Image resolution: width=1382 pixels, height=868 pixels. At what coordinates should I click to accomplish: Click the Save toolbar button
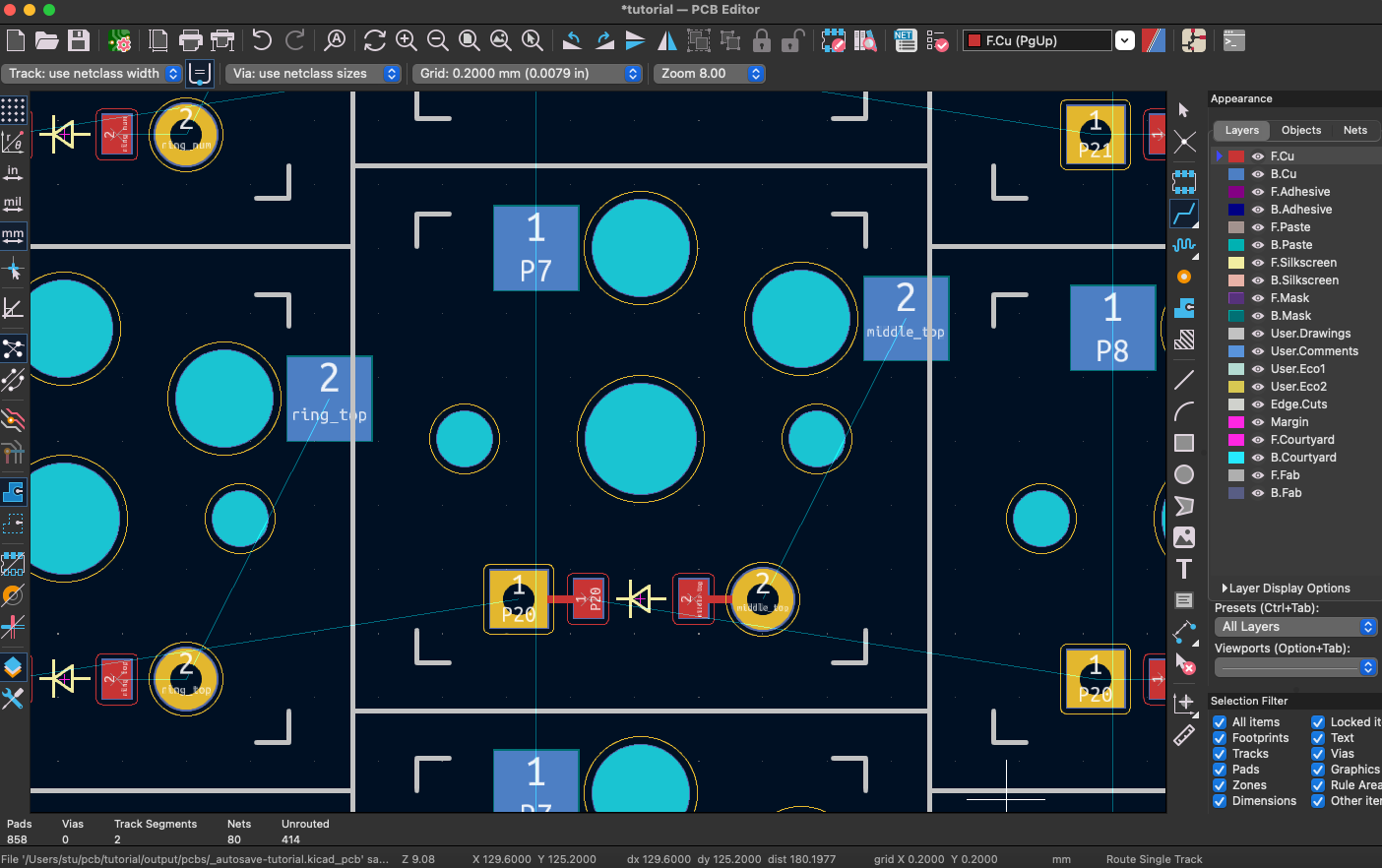click(80, 40)
